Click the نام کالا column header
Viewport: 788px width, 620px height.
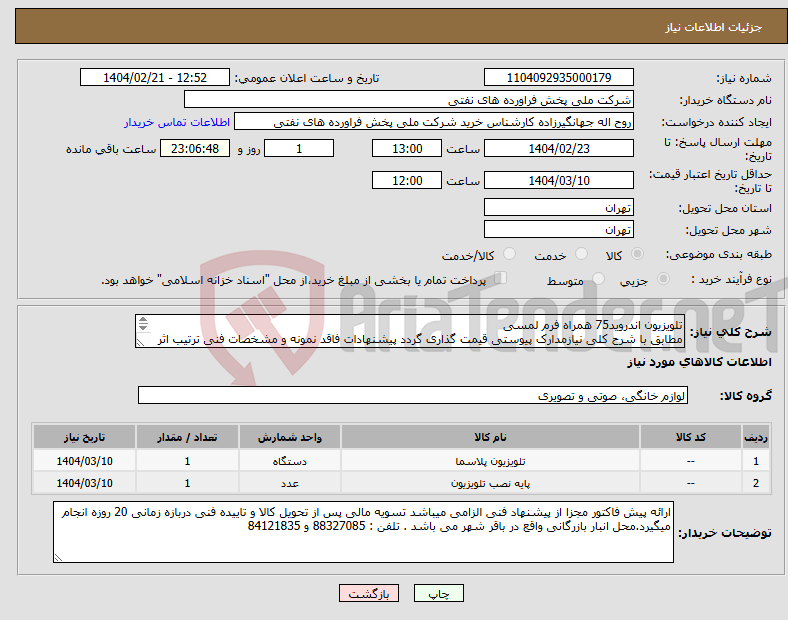(x=490, y=437)
